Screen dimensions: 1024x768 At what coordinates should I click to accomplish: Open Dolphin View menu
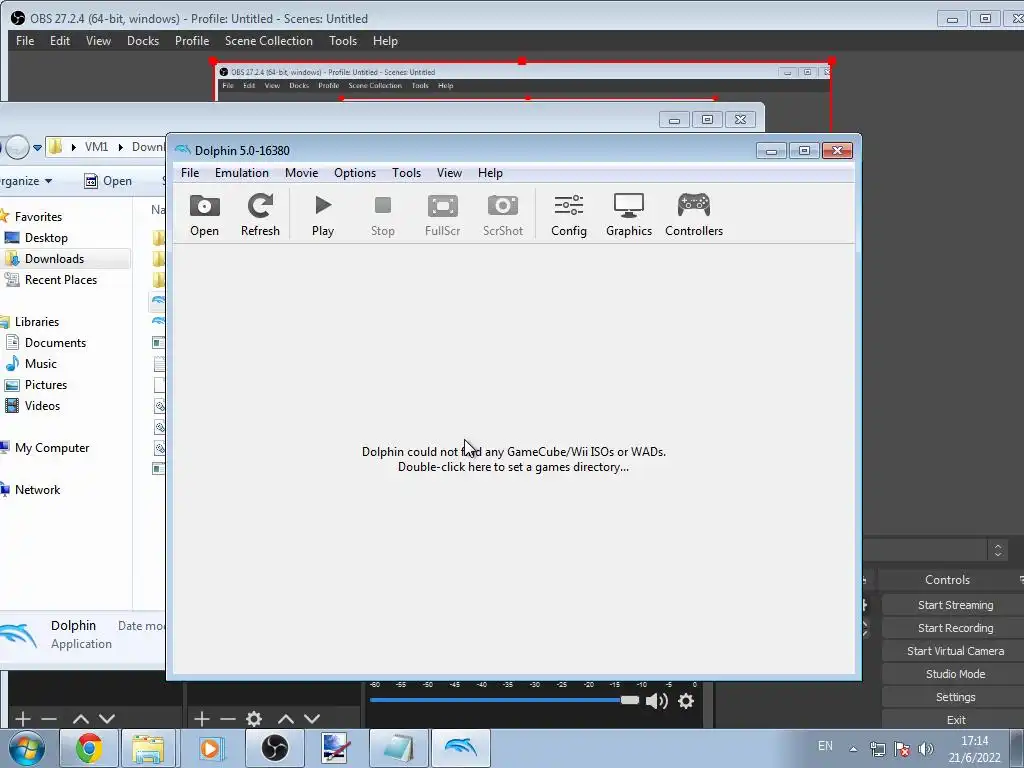point(449,173)
